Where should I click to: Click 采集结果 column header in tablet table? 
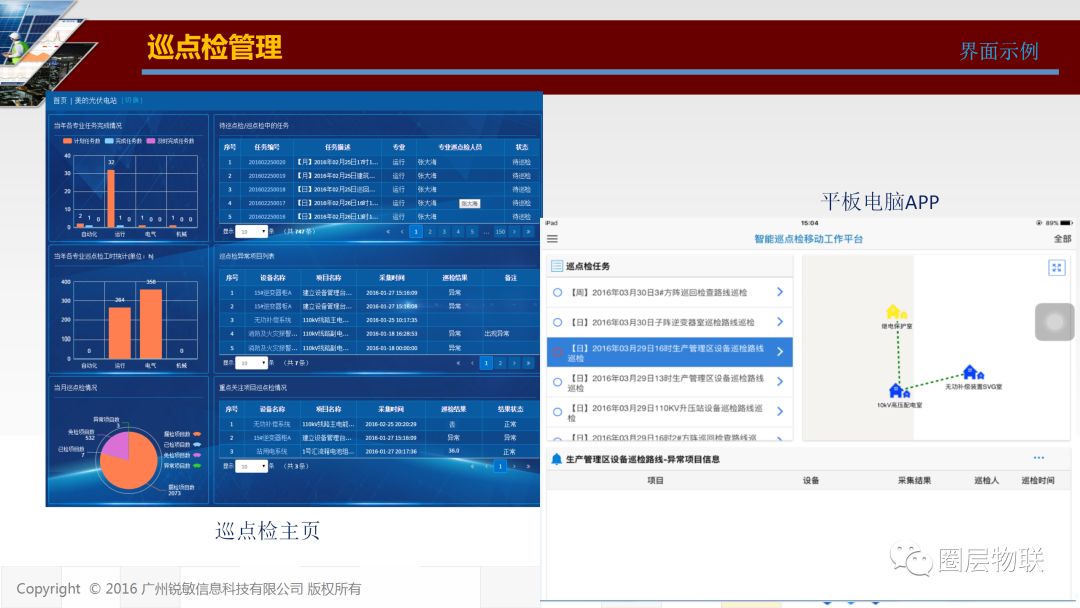pos(914,480)
